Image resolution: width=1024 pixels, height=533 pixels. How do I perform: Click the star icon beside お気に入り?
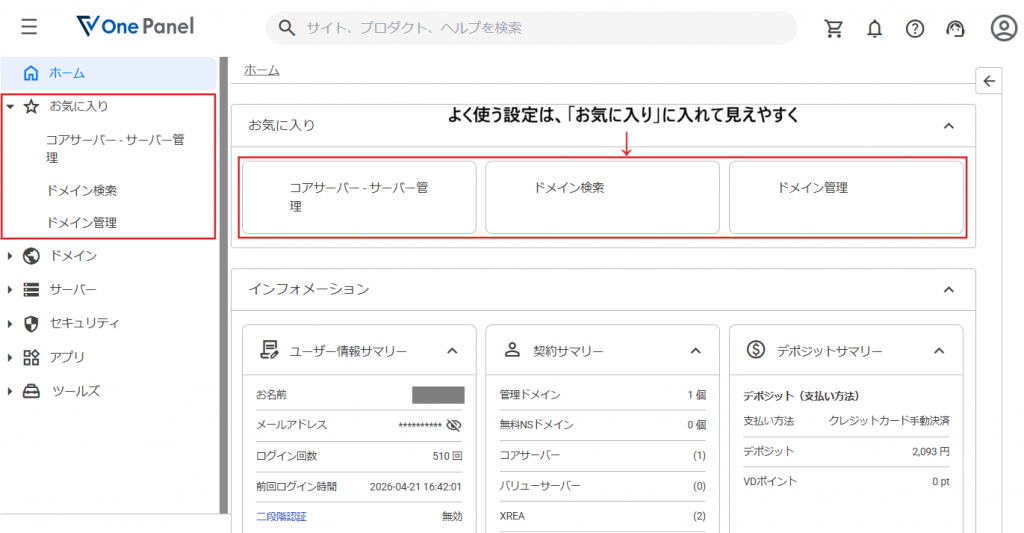pyautogui.click(x=31, y=106)
